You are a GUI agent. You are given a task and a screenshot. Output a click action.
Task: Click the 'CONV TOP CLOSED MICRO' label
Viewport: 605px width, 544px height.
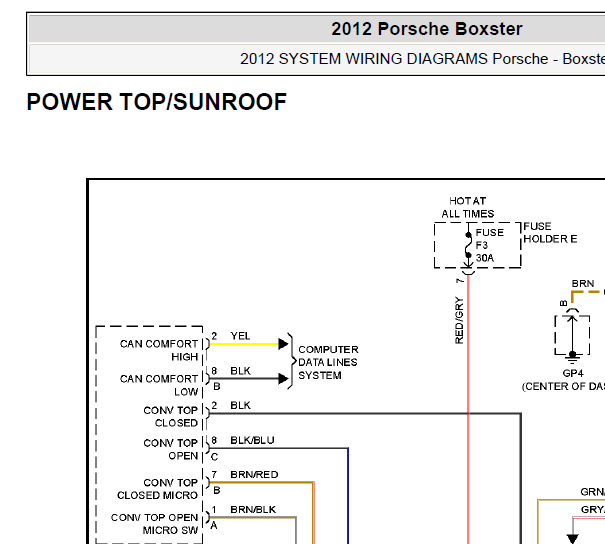[157, 489]
